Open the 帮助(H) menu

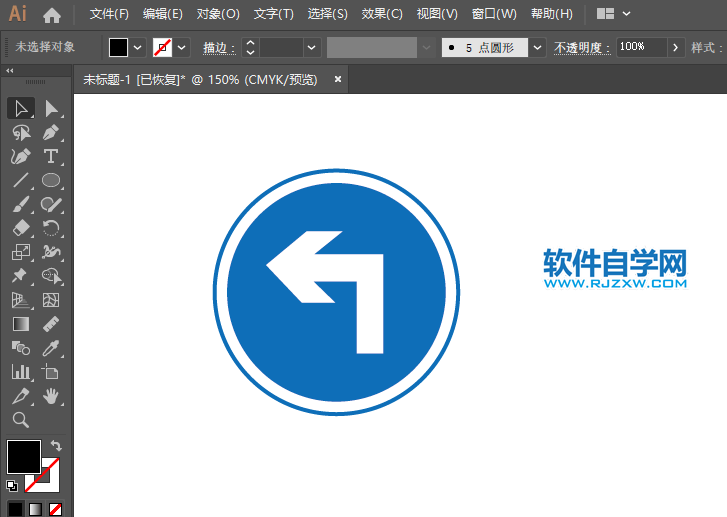pyautogui.click(x=552, y=14)
